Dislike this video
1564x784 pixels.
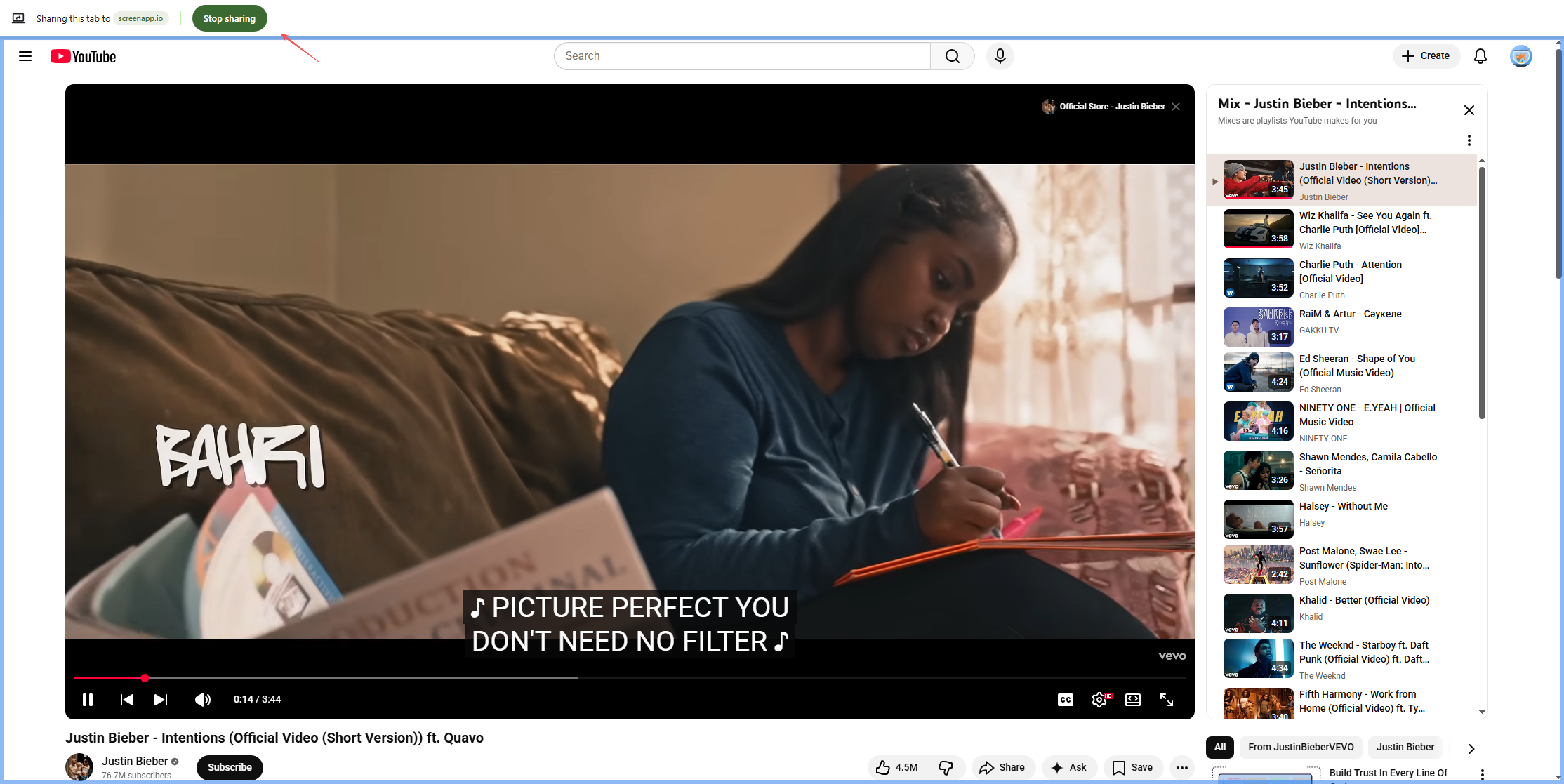pos(946,767)
